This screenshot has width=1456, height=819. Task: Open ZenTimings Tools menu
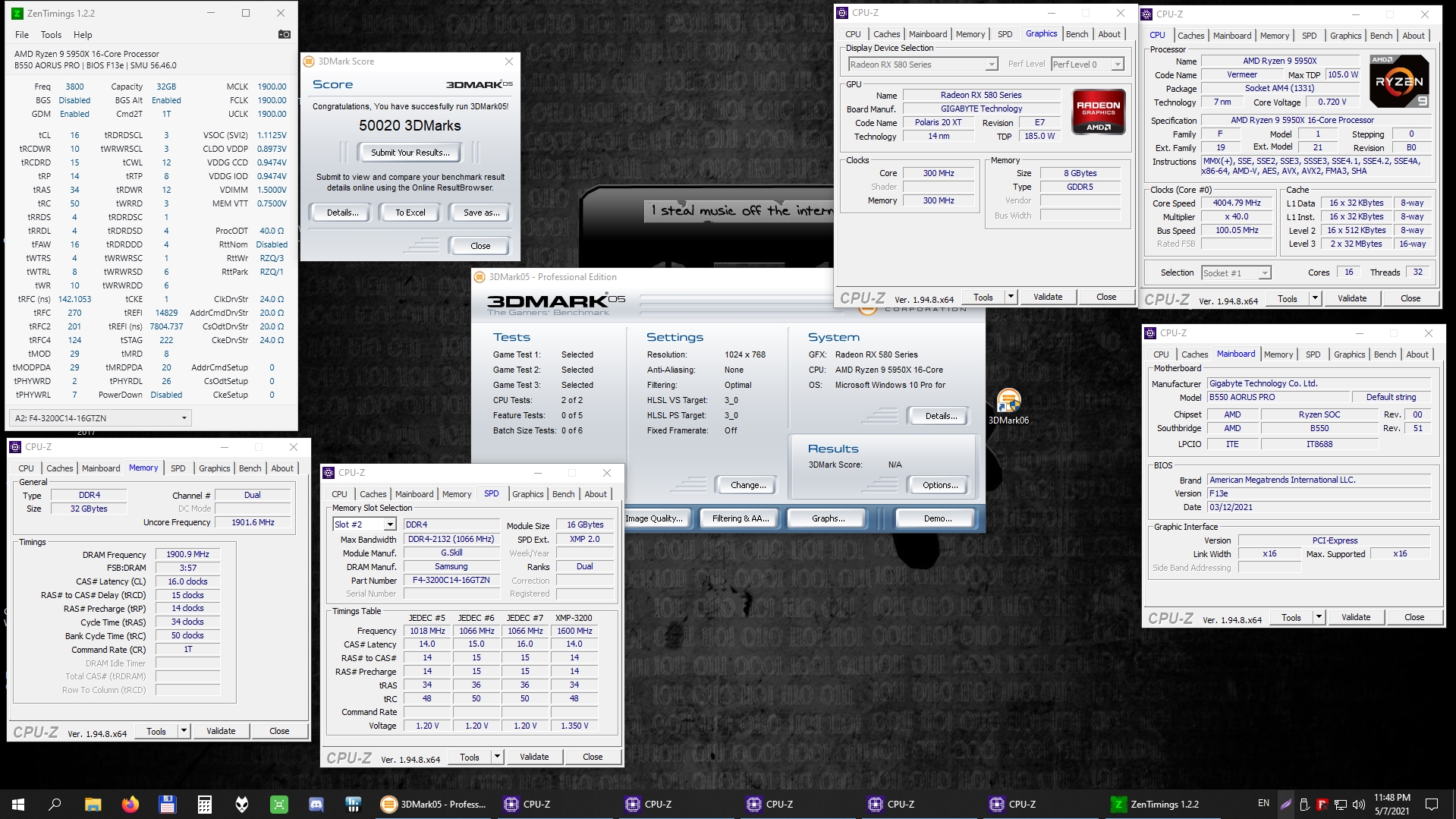point(51,35)
